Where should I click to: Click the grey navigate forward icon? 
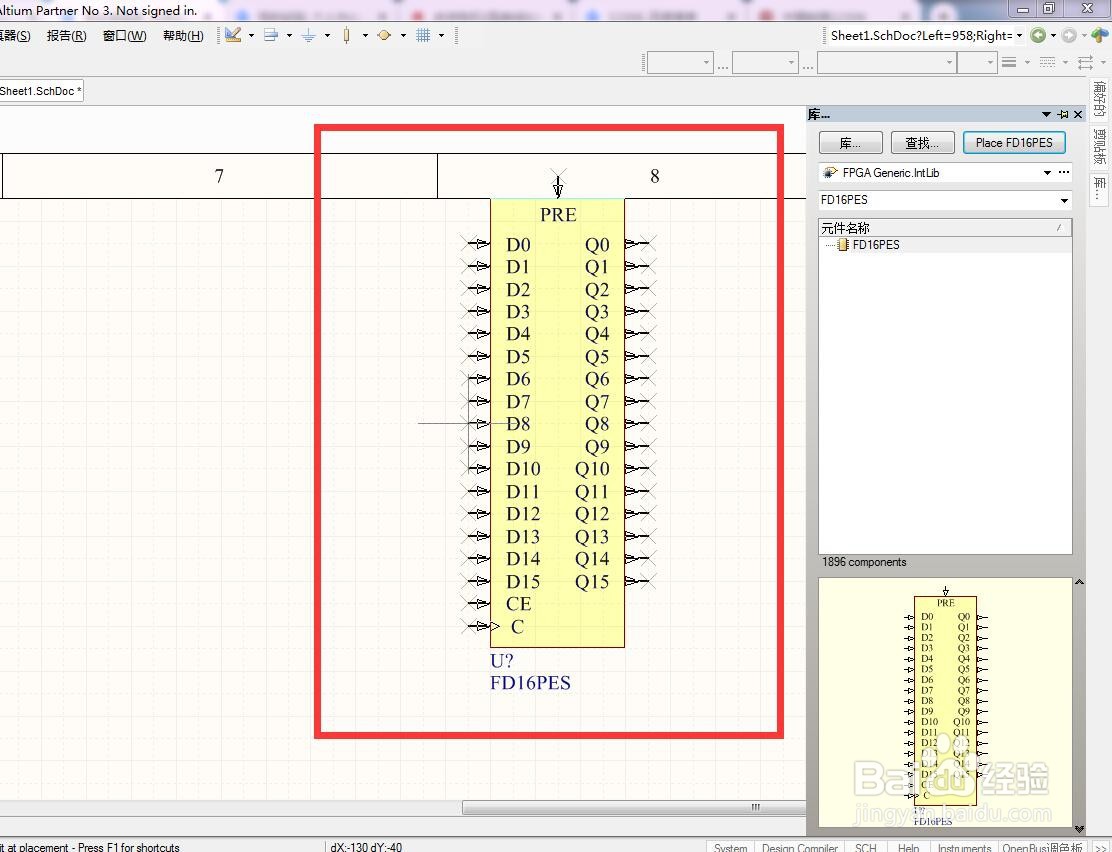point(1069,35)
